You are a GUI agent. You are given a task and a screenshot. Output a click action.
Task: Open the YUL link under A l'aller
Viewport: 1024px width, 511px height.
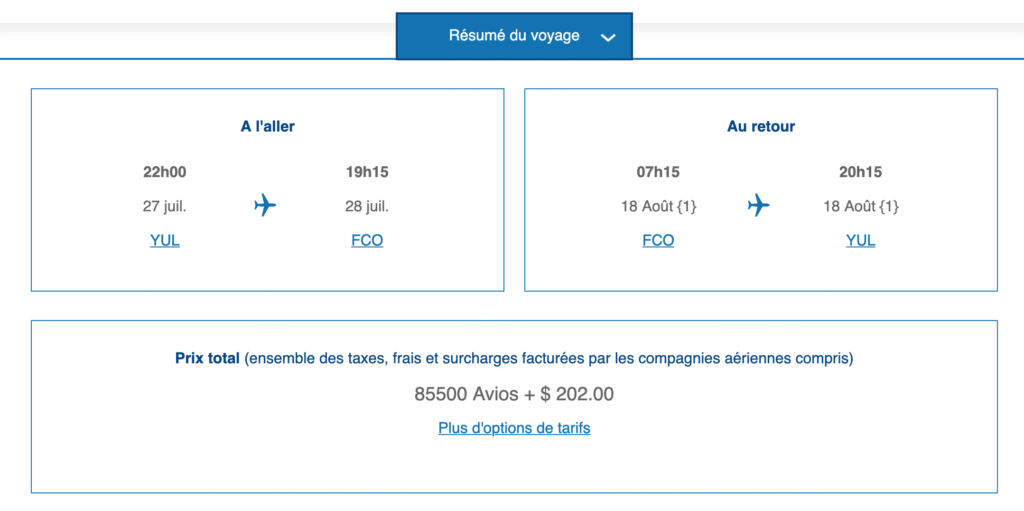(165, 240)
